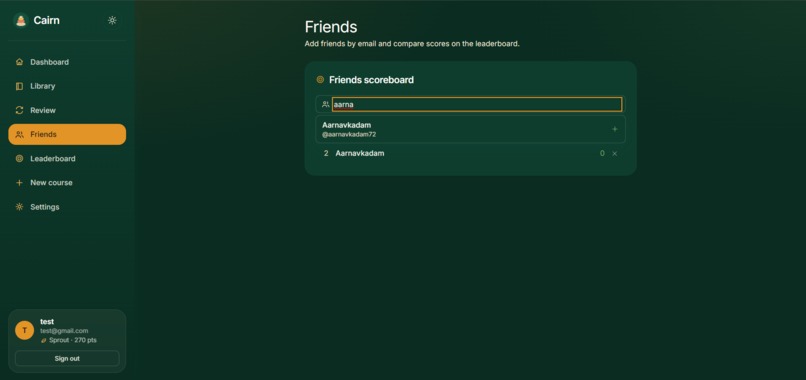Click the orange T user avatar
Viewport: 806px width, 380px height.
tap(25, 330)
